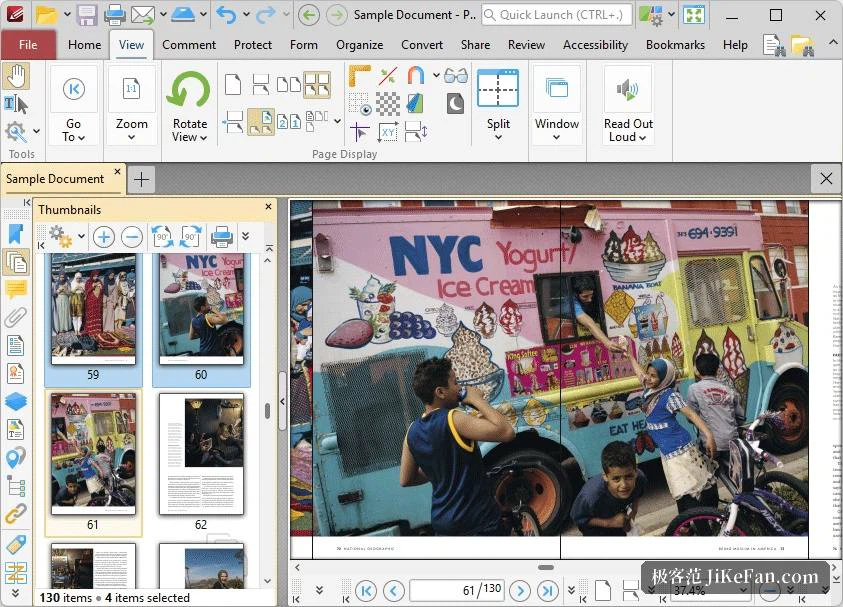This screenshot has height=607, width=843.
Task: Select the Hand tool
Action: click(x=16, y=76)
